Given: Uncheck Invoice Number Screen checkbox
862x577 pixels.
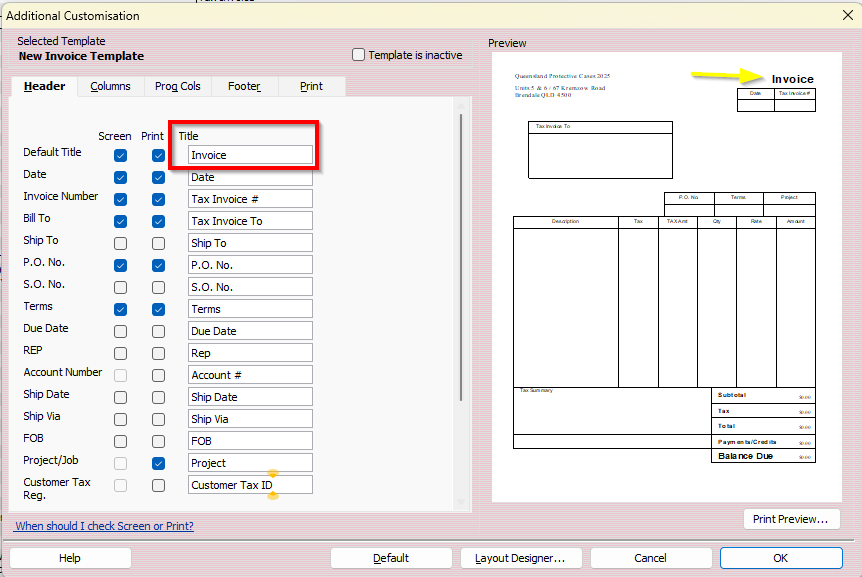Looking at the screenshot, I should pos(120,199).
